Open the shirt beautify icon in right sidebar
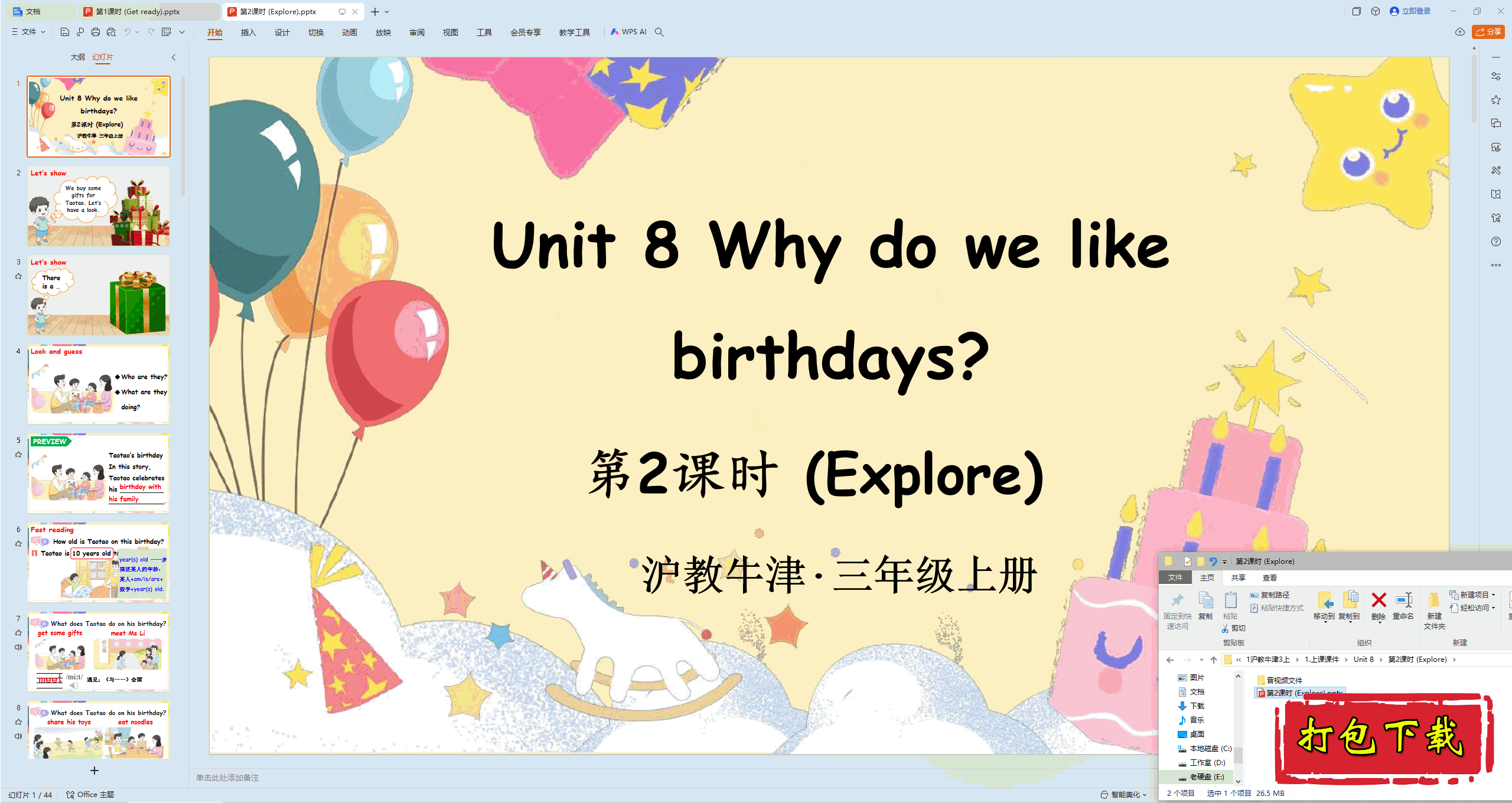The width and height of the screenshot is (1512, 803). (x=1496, y=218)
